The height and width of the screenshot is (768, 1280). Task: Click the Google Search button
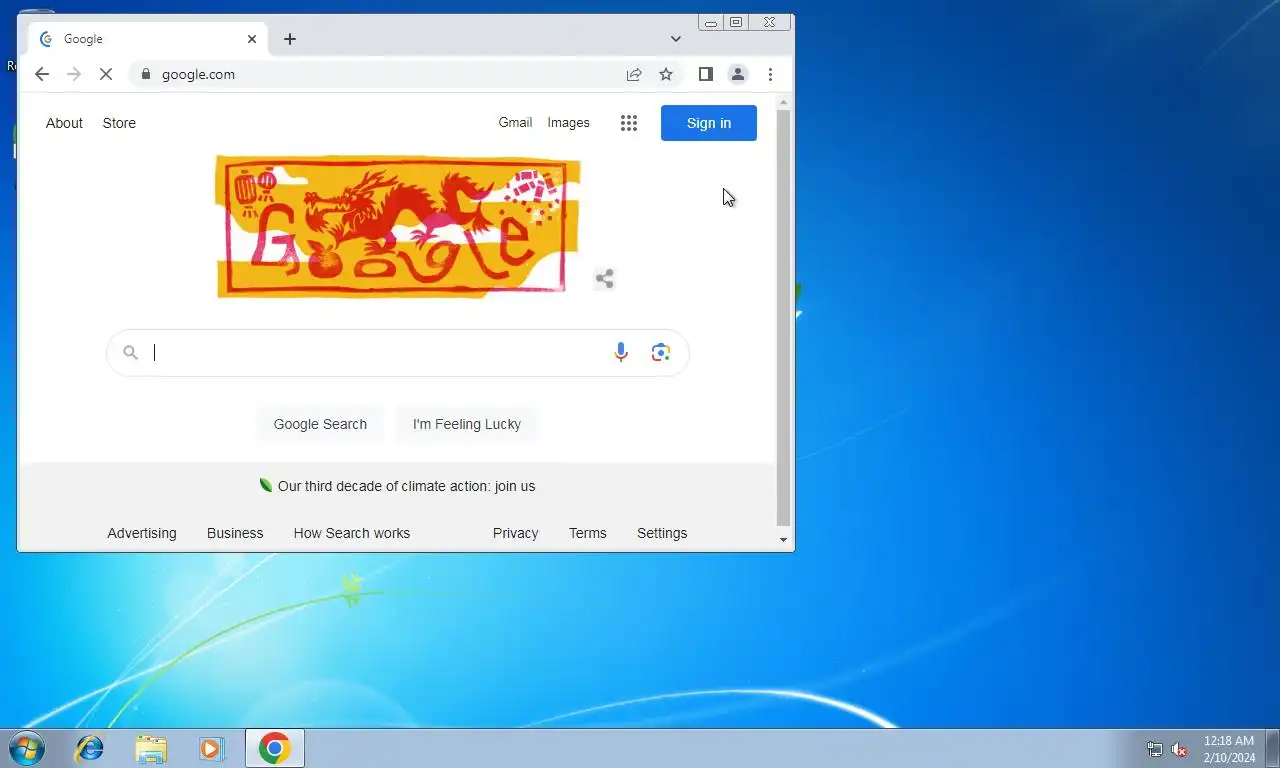(x=320, y=424)
